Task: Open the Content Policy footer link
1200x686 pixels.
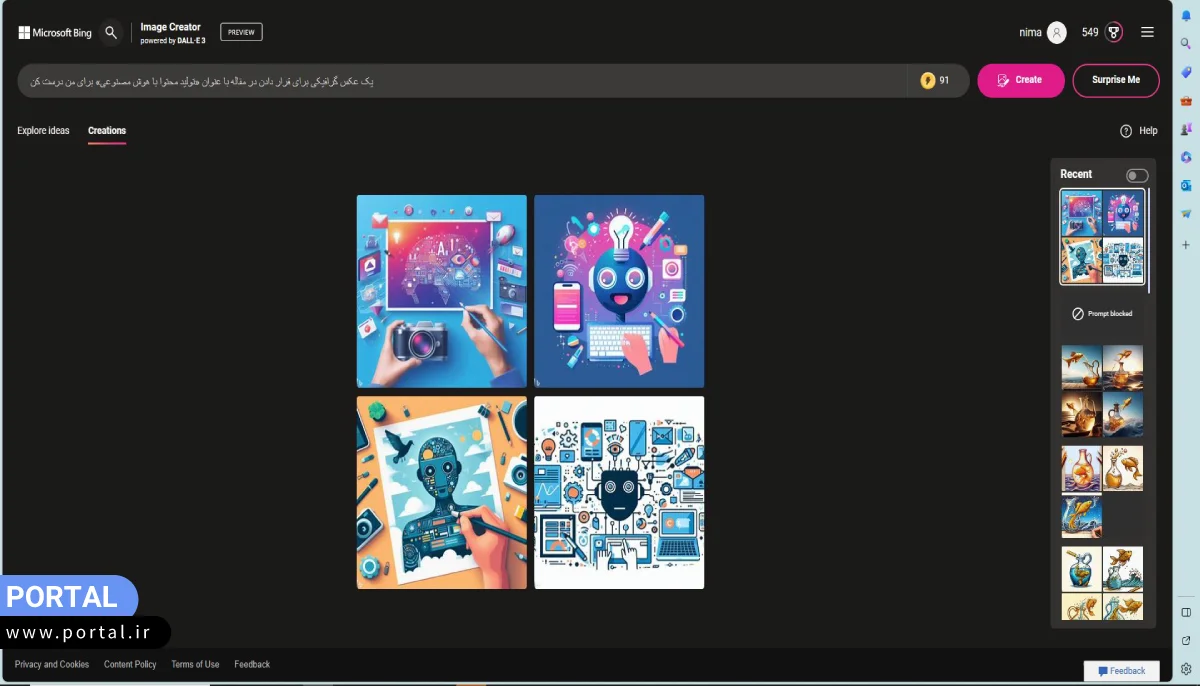Action: tap(130, 664)
